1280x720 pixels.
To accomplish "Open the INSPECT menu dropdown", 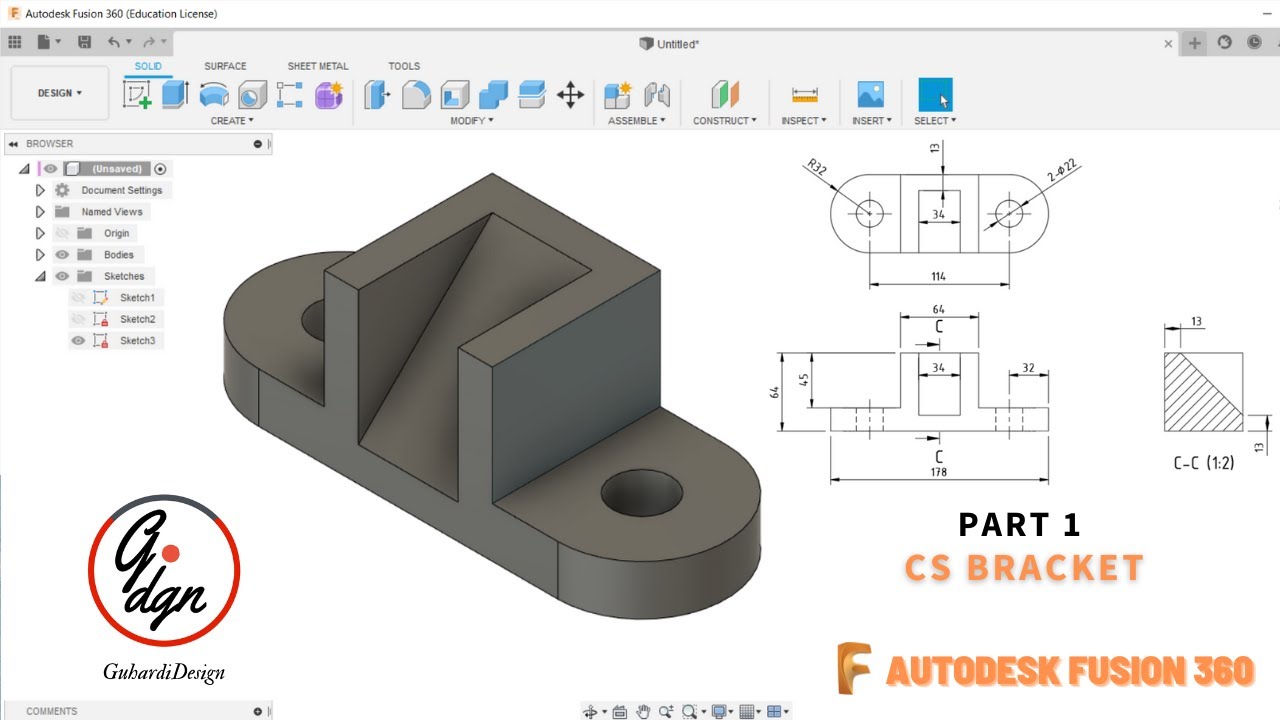I will point(804,121).
